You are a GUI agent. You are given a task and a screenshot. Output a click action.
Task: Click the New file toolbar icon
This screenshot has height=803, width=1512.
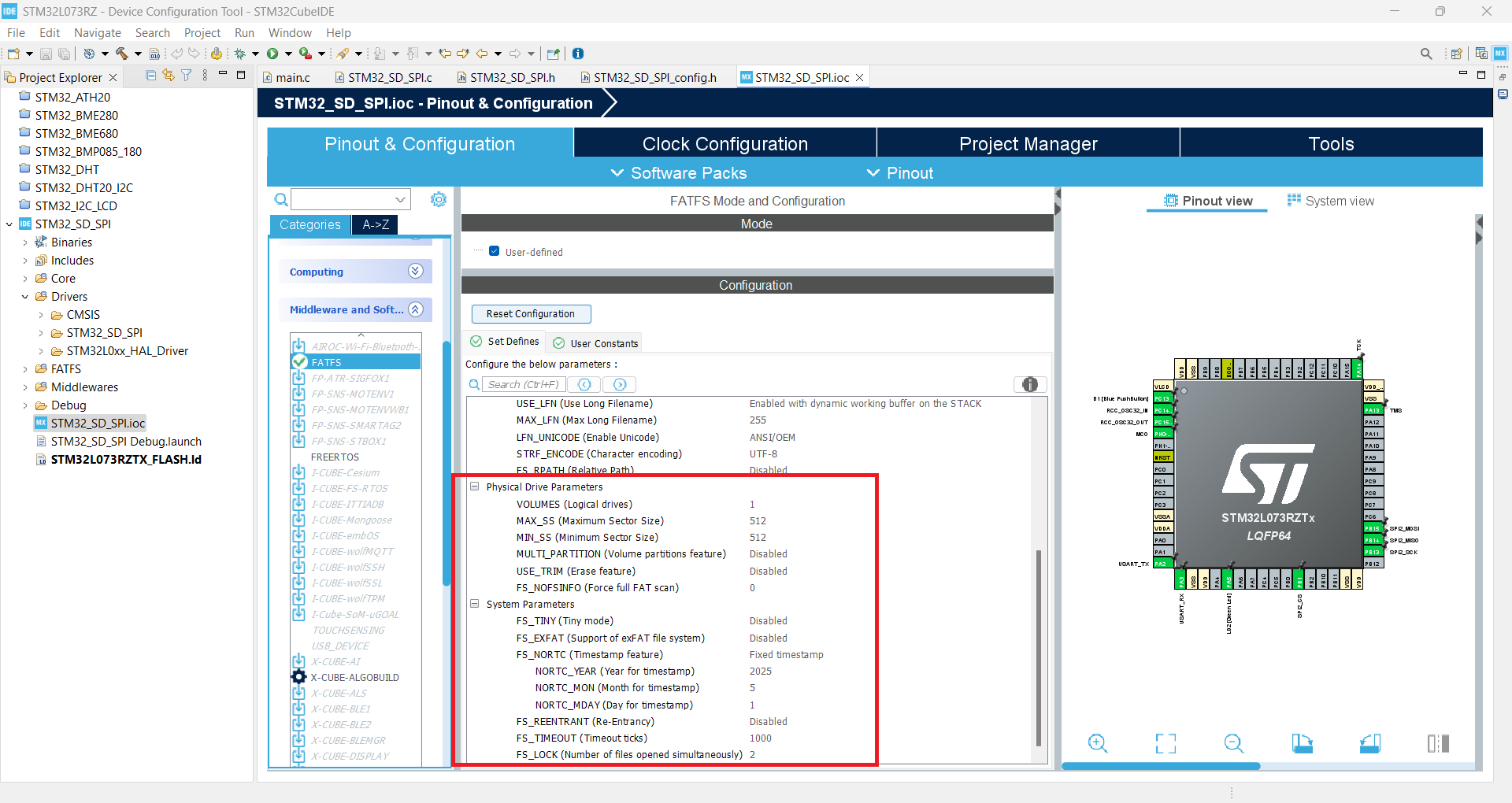pyautogui.click(x=13, y=54)
